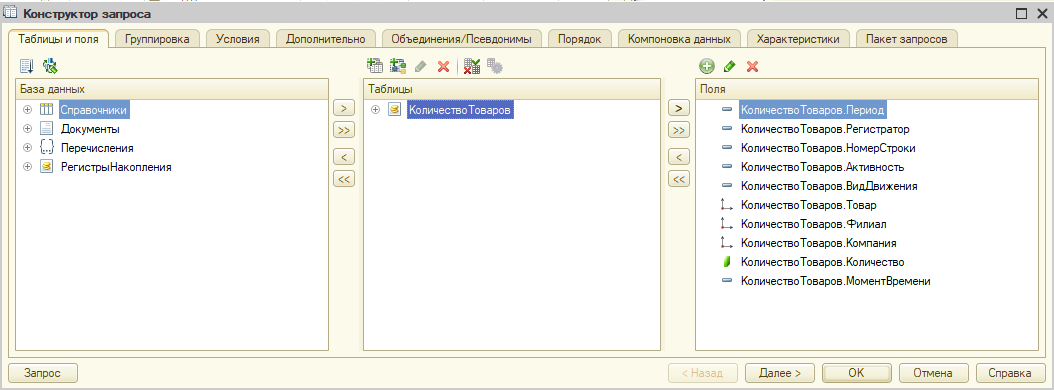Click the Перечисления braces icon

(x=46, y=148)
